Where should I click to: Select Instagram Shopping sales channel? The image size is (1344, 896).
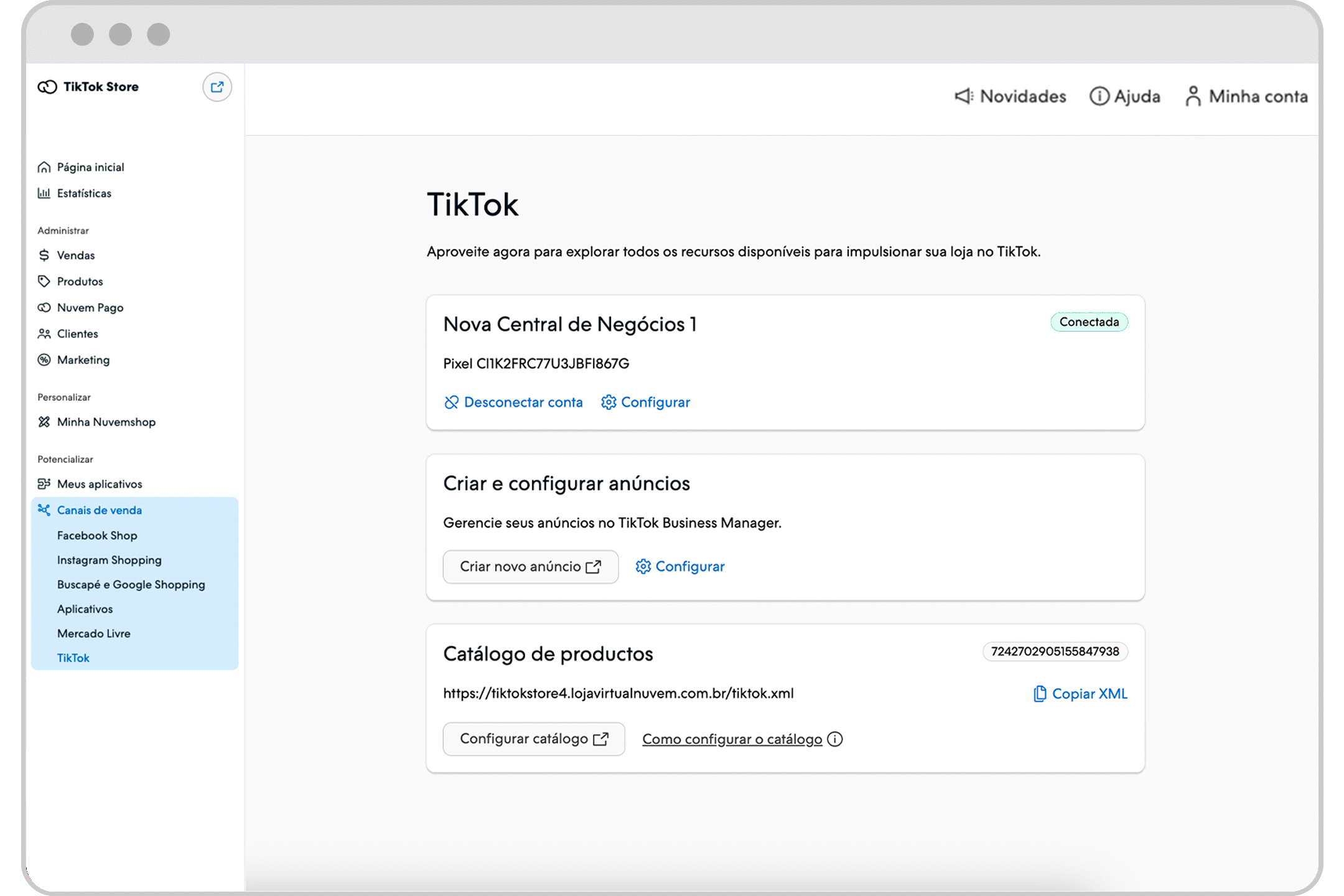coord(110,561)
